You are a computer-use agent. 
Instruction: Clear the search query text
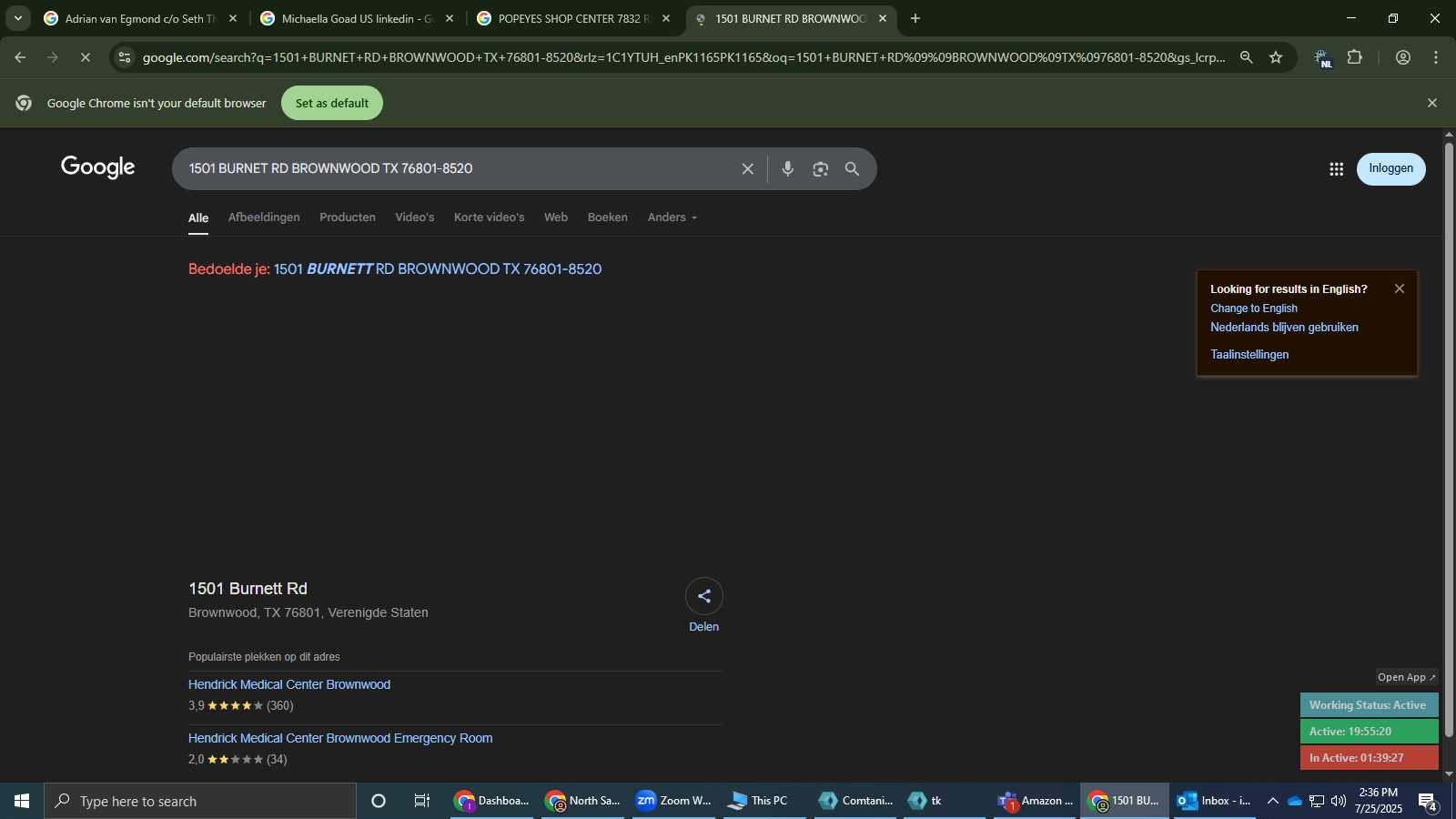[x=748, y=168]
